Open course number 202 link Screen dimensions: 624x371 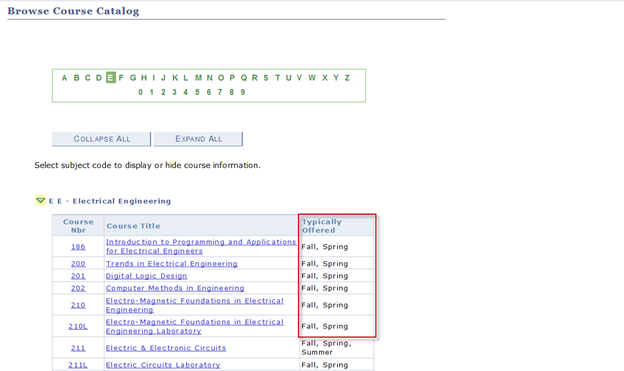(x=78, y=288)
